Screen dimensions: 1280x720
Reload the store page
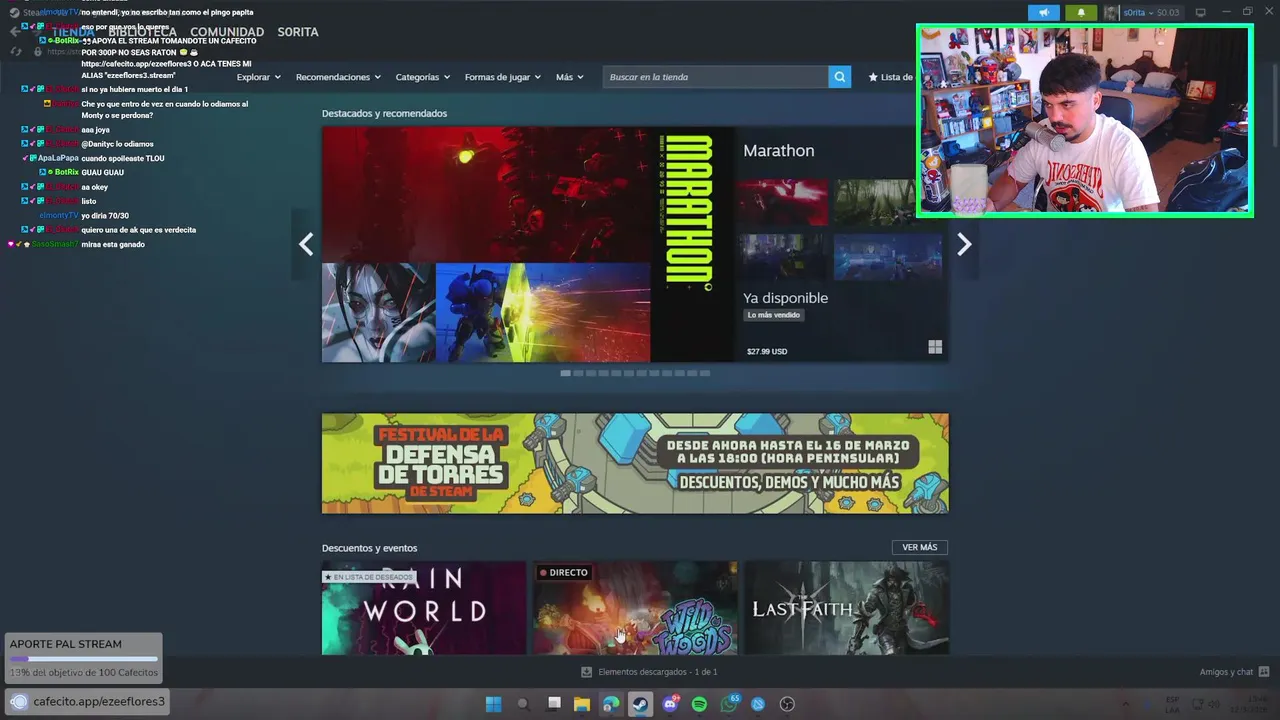coord(15,51)
